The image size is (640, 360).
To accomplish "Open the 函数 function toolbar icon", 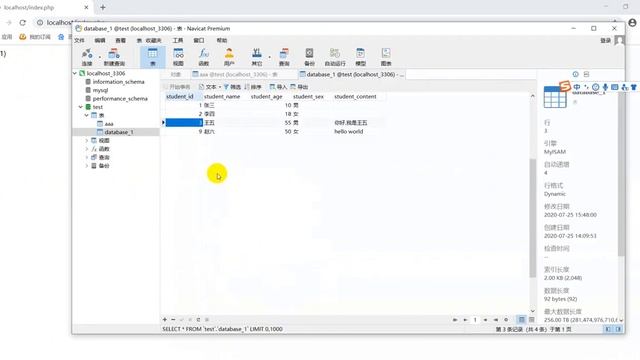I will tap(204, 57).
